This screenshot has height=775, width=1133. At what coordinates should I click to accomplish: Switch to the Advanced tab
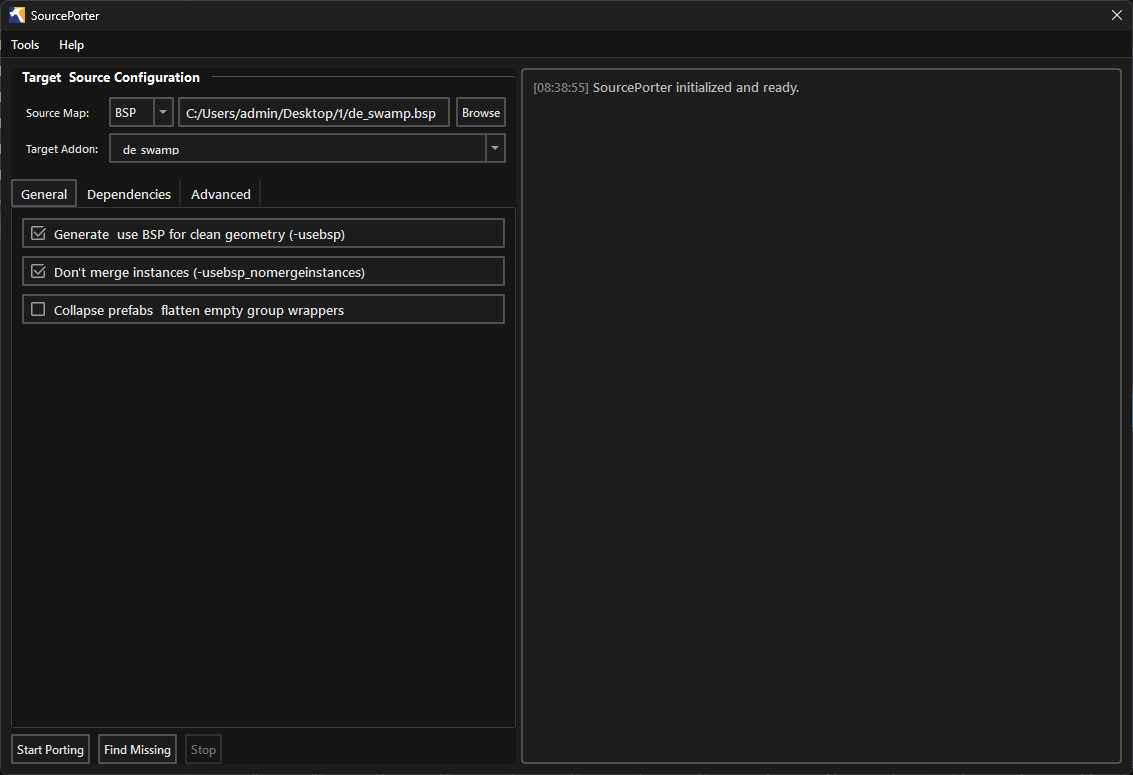(220, 194)
